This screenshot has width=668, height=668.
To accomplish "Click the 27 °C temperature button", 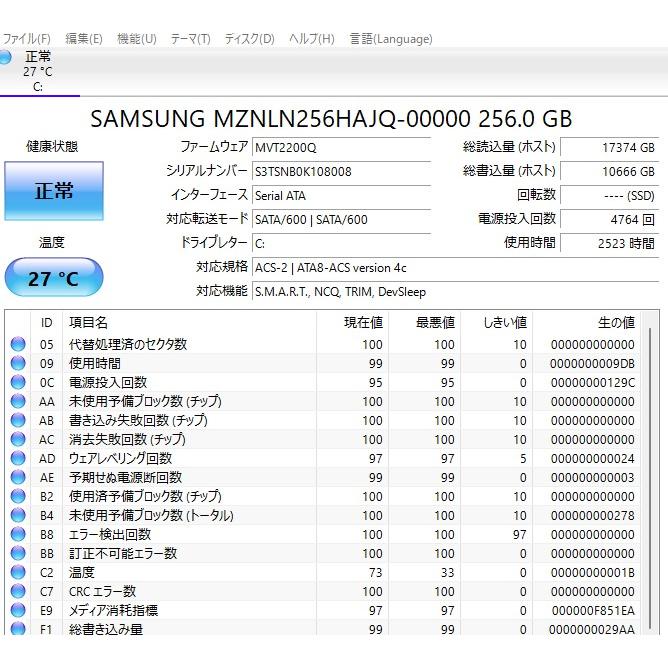I will point(54,278).
